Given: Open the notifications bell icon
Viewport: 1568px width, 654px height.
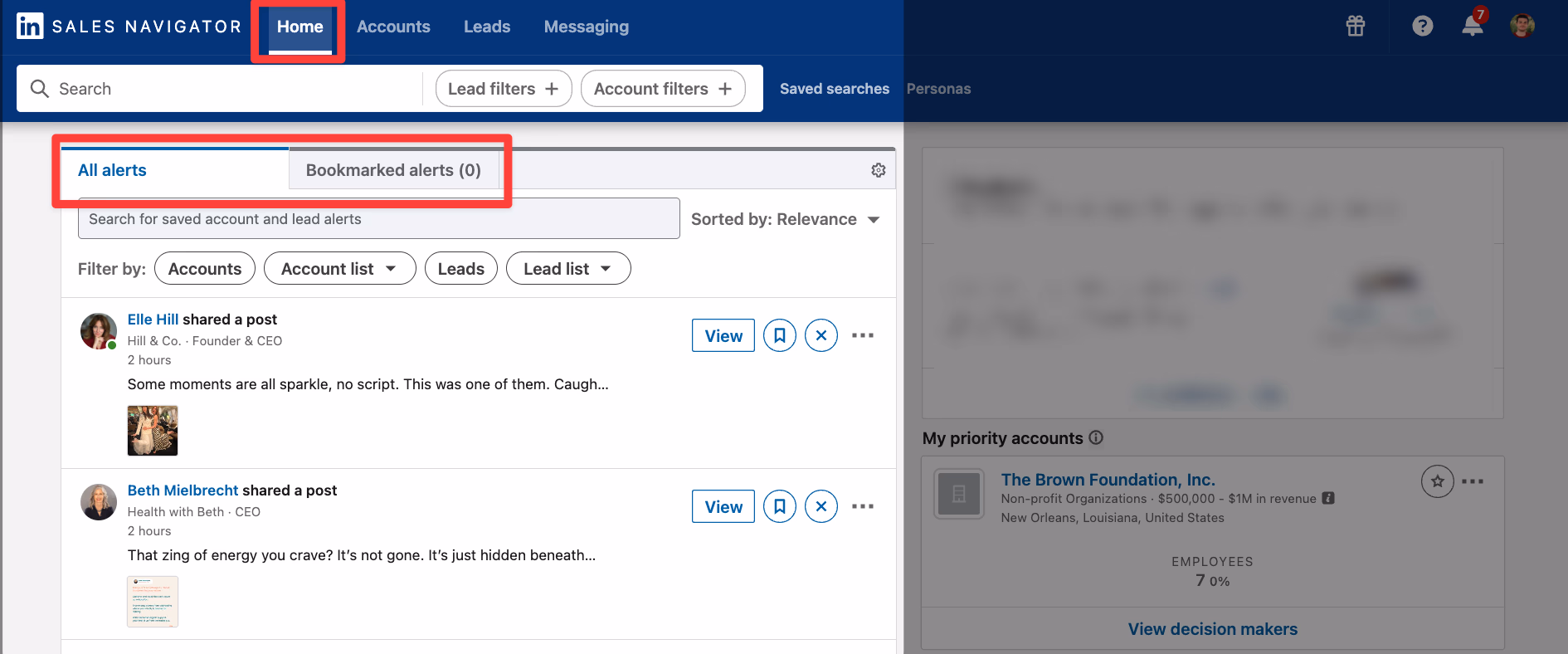Looking at the screenshot, I should click(1473, 26).
